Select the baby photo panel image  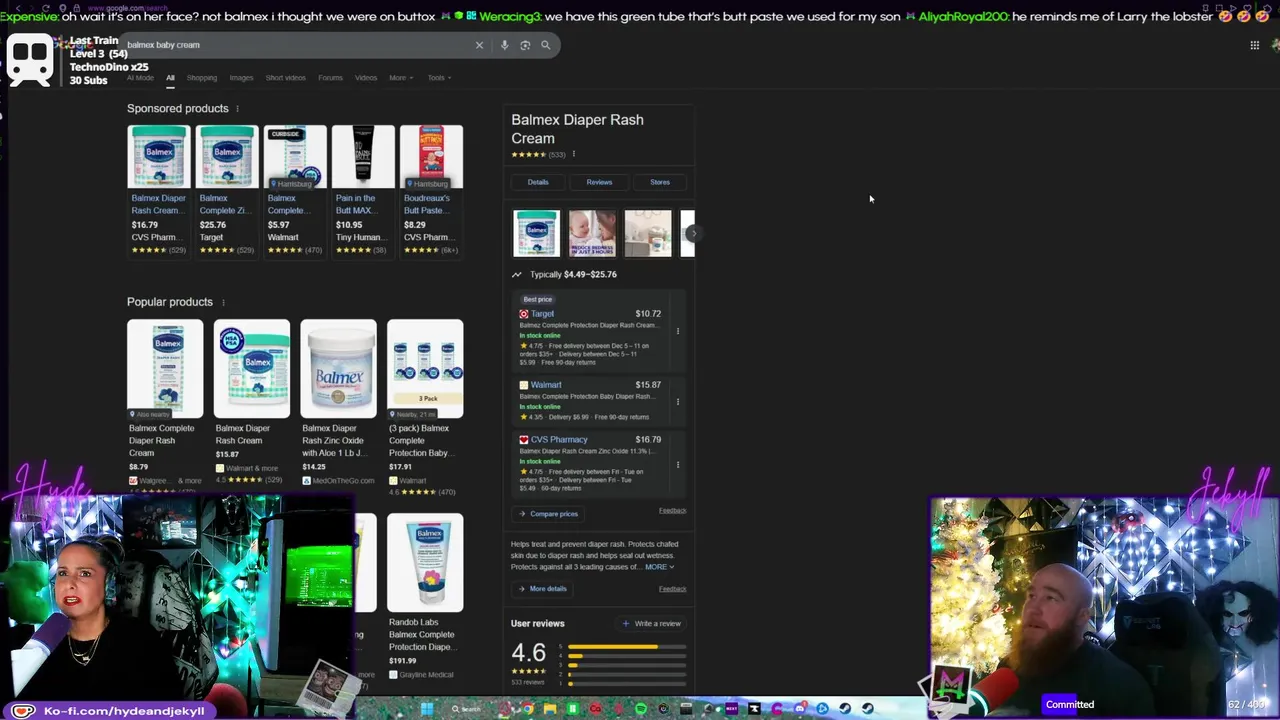tap(592, 233)
